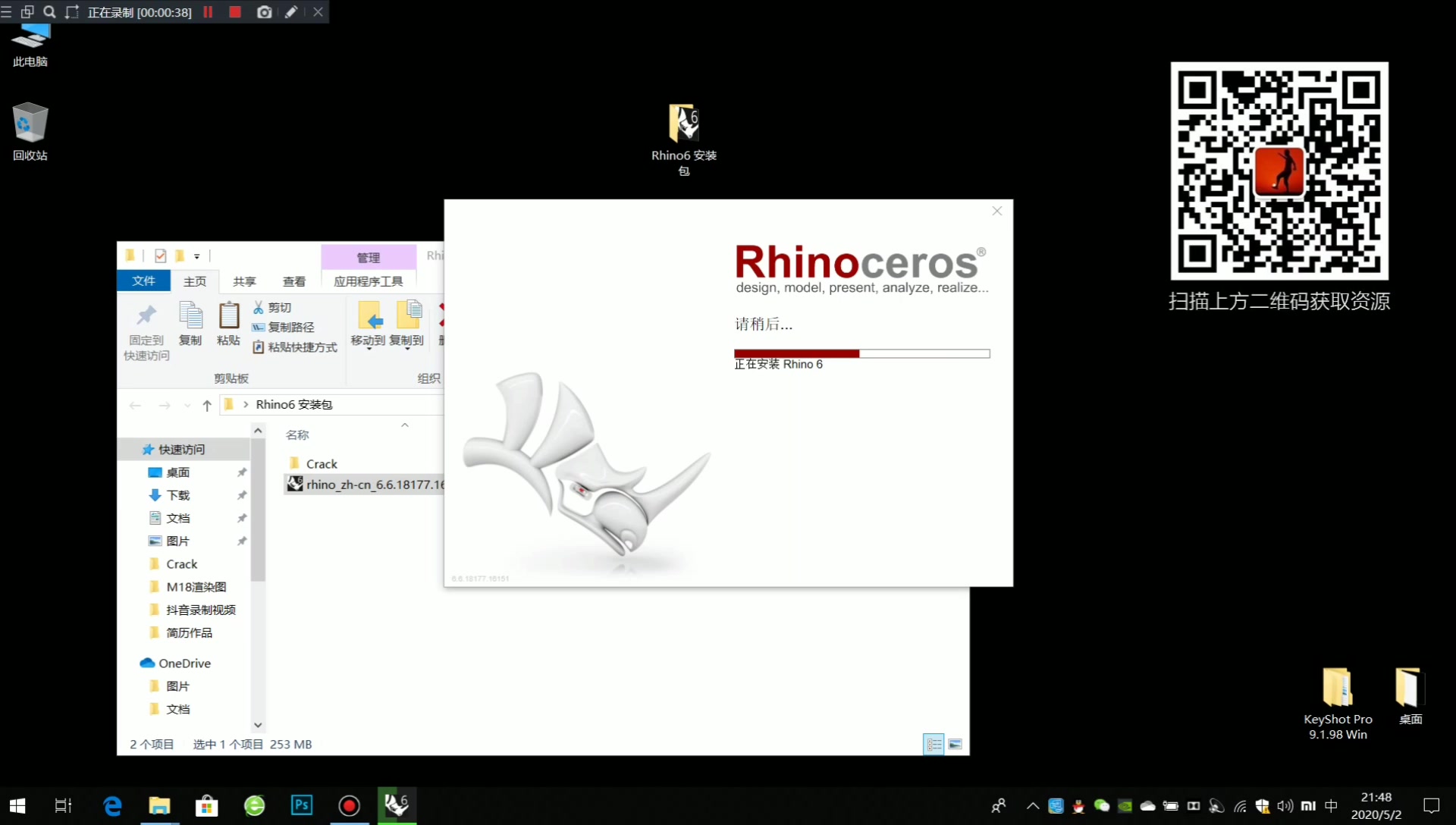Switch Explorer to details view icon
This screenshot has width=1456, height=825.
pyautogui.click(x=934, y=745)
